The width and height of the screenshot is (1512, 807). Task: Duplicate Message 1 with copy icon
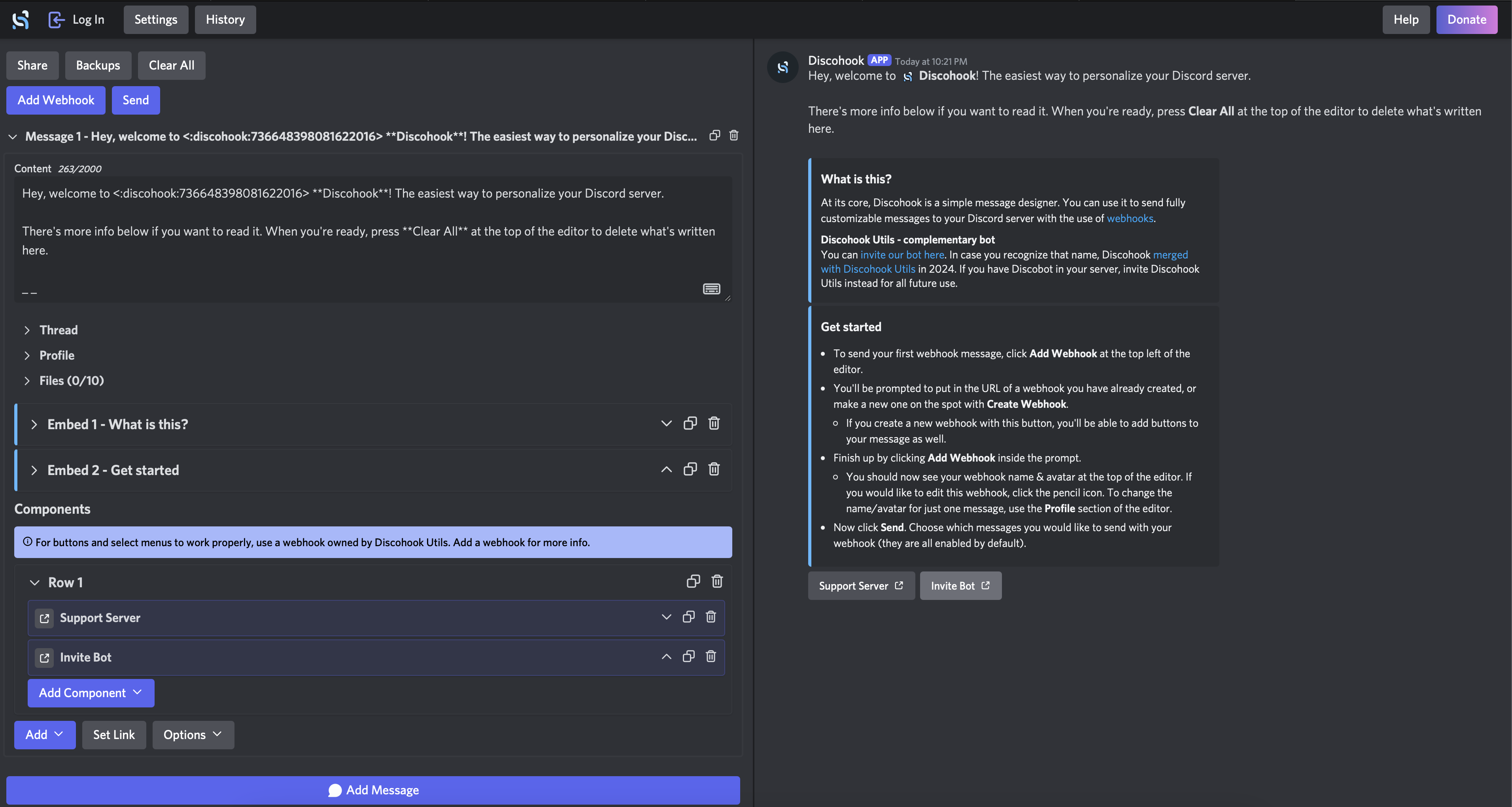[714, 136]
